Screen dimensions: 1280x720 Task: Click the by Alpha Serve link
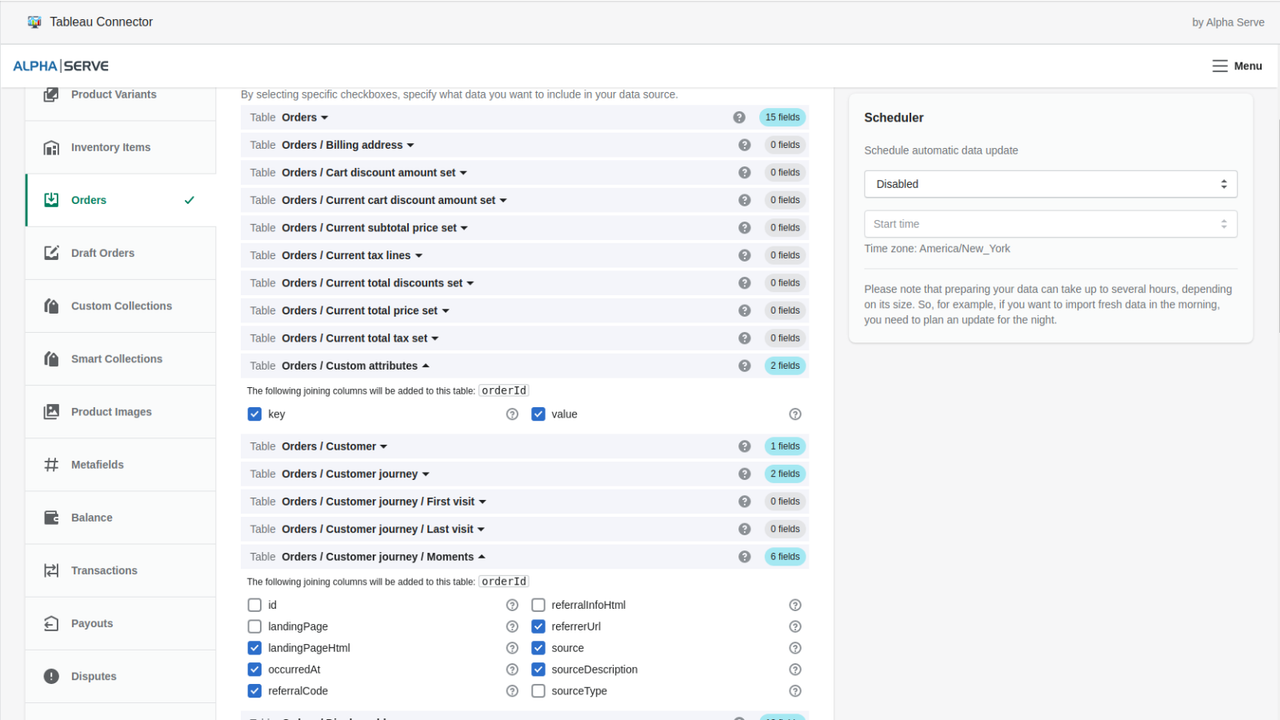tap(1228, 21)
